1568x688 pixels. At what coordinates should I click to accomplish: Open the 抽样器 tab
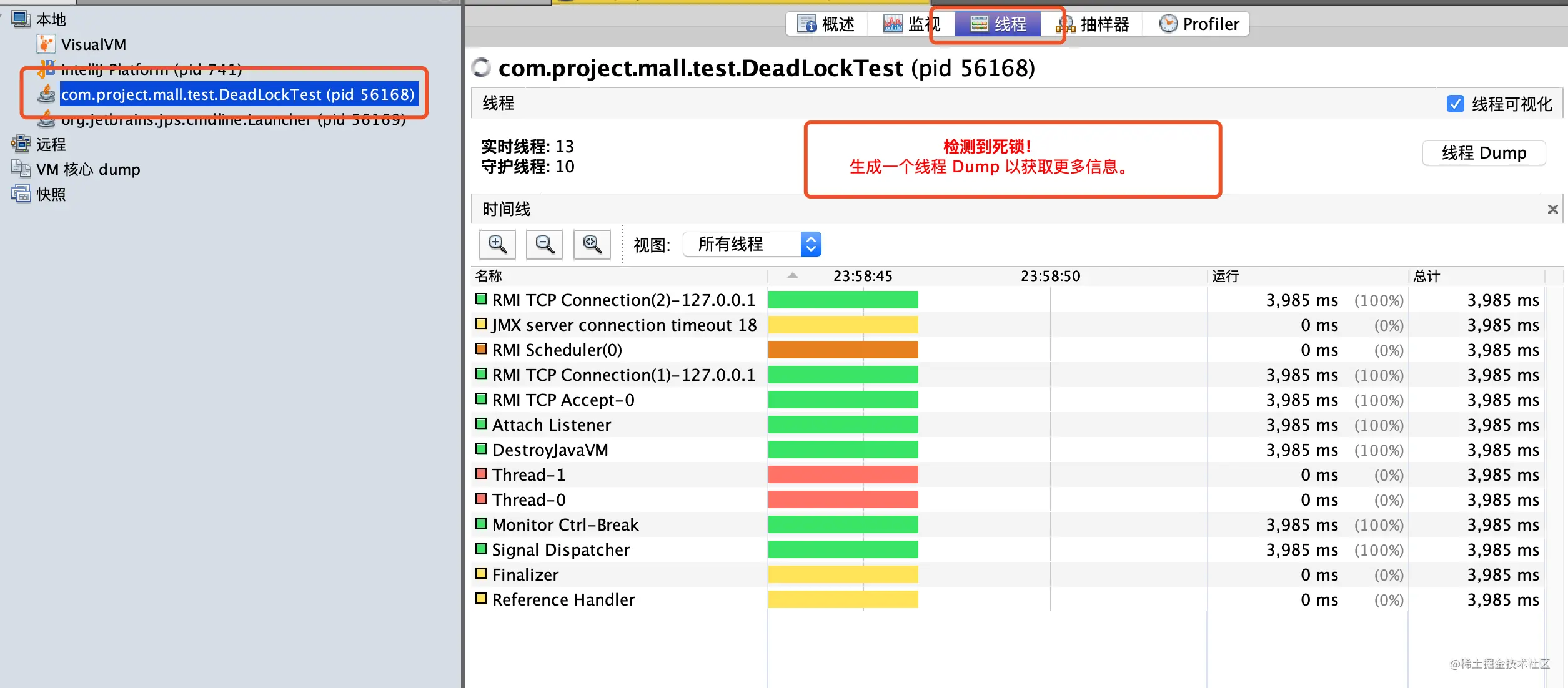[1092, 24]
